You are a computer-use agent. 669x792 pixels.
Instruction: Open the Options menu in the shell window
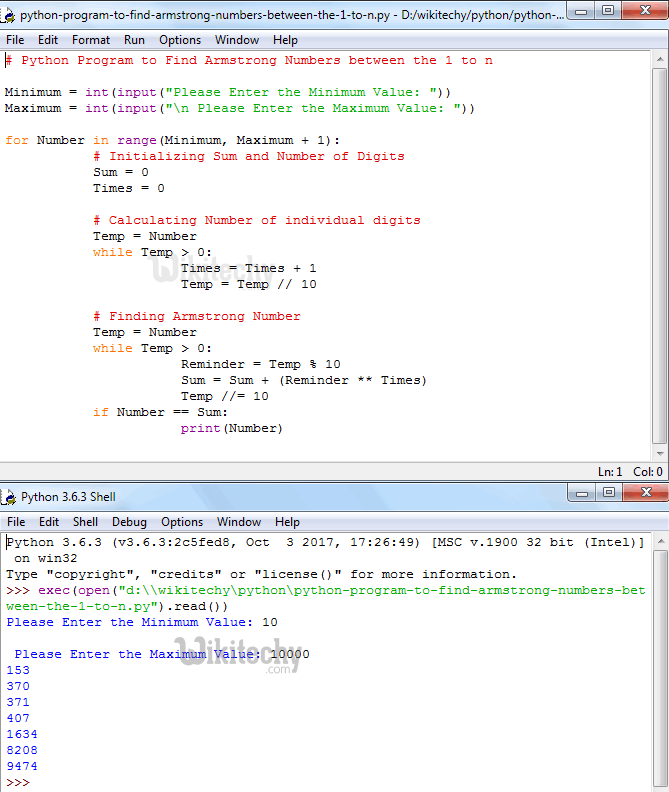182,522
